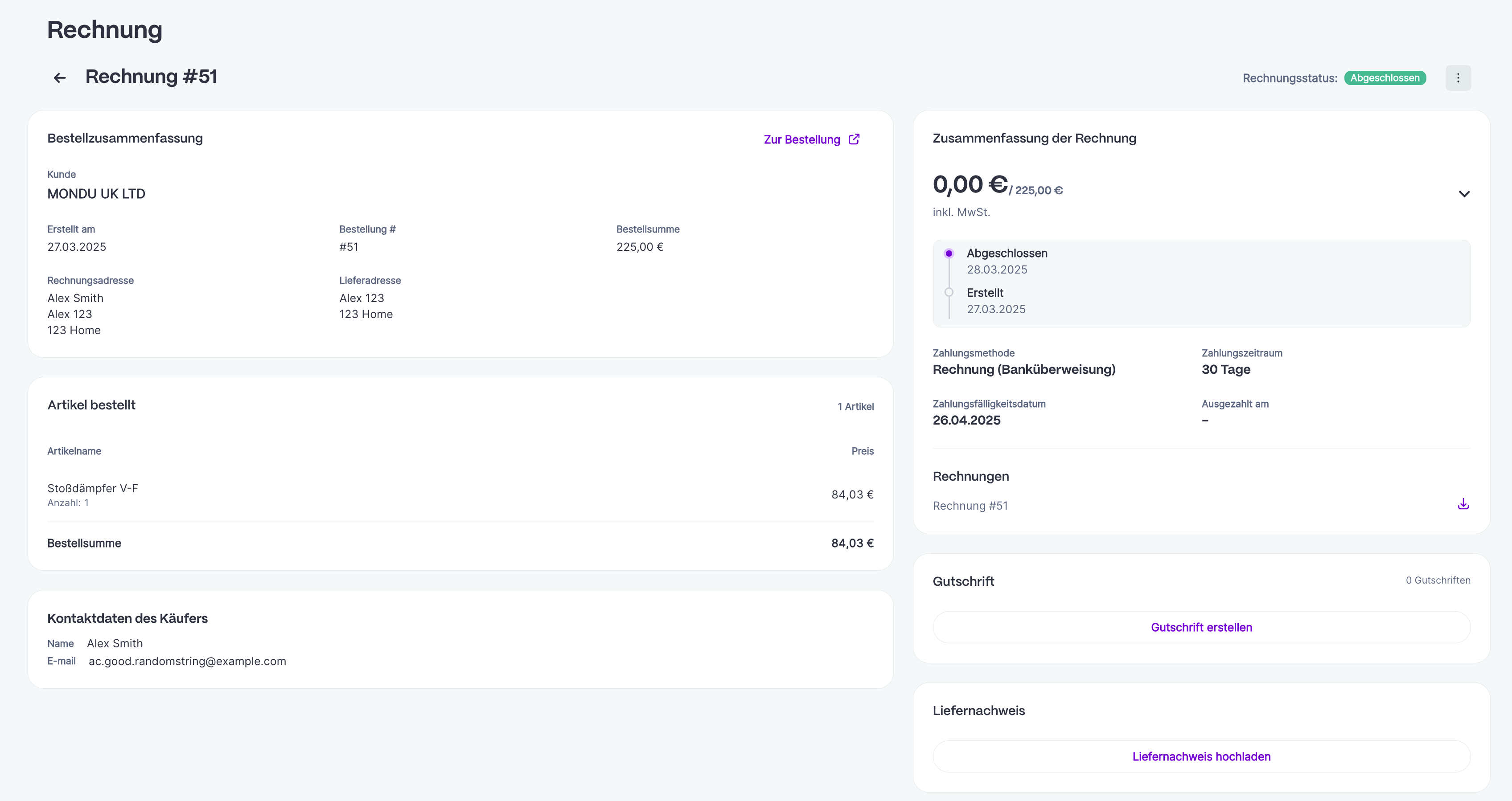The height and width of the screenshot is (801, 1512).
Task: Click the Rechnung #51 page heading
Action: click(151, 76)
